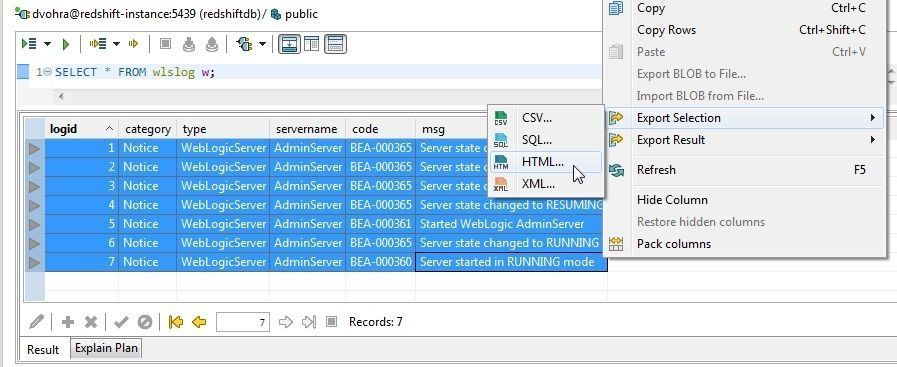The height and width of the screenshot is (367, 897).
Task: Click the stop fetching square icon near Records
Action: point(331,322)
